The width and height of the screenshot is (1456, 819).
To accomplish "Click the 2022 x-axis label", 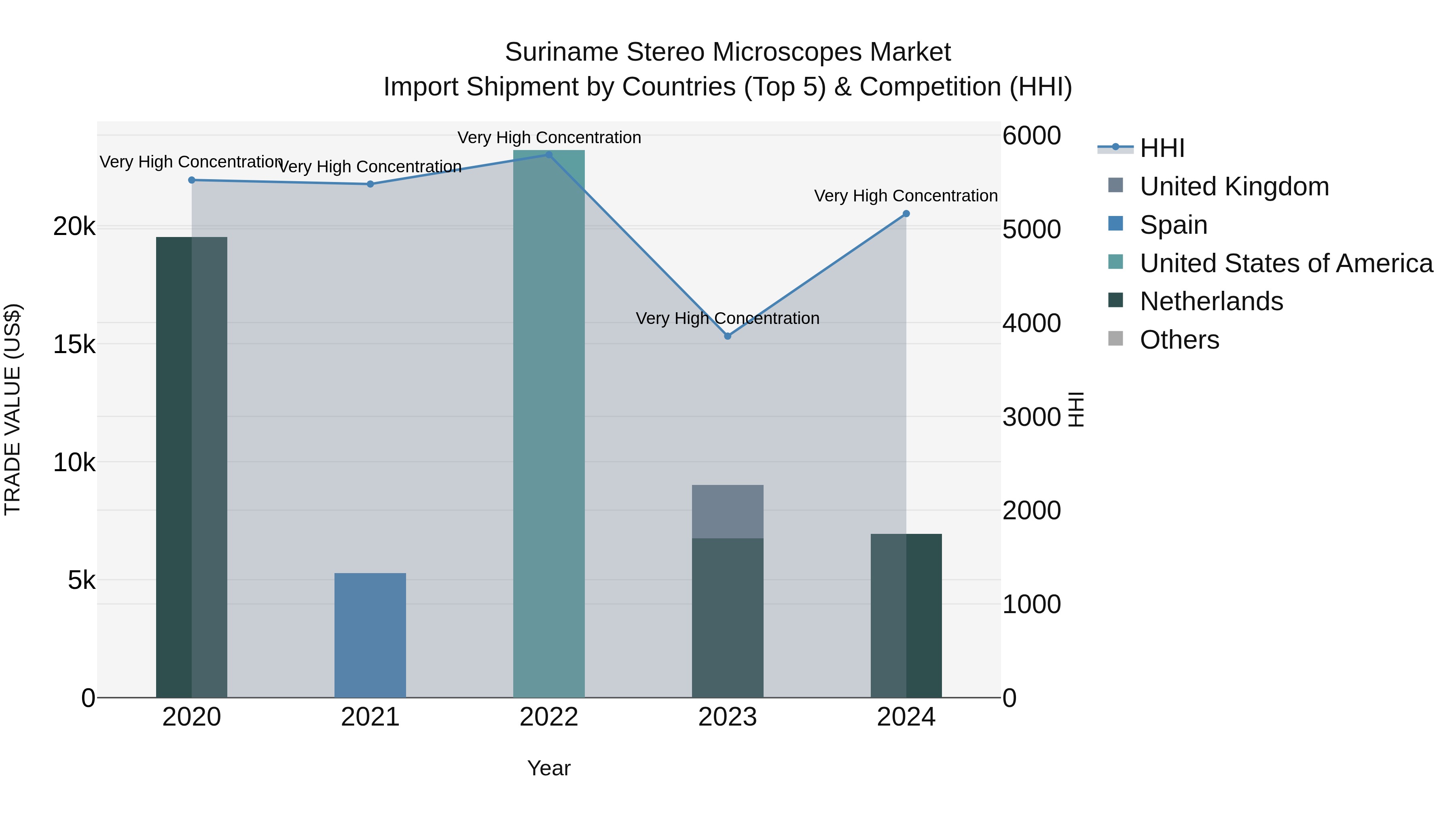I will coord(549,717).
